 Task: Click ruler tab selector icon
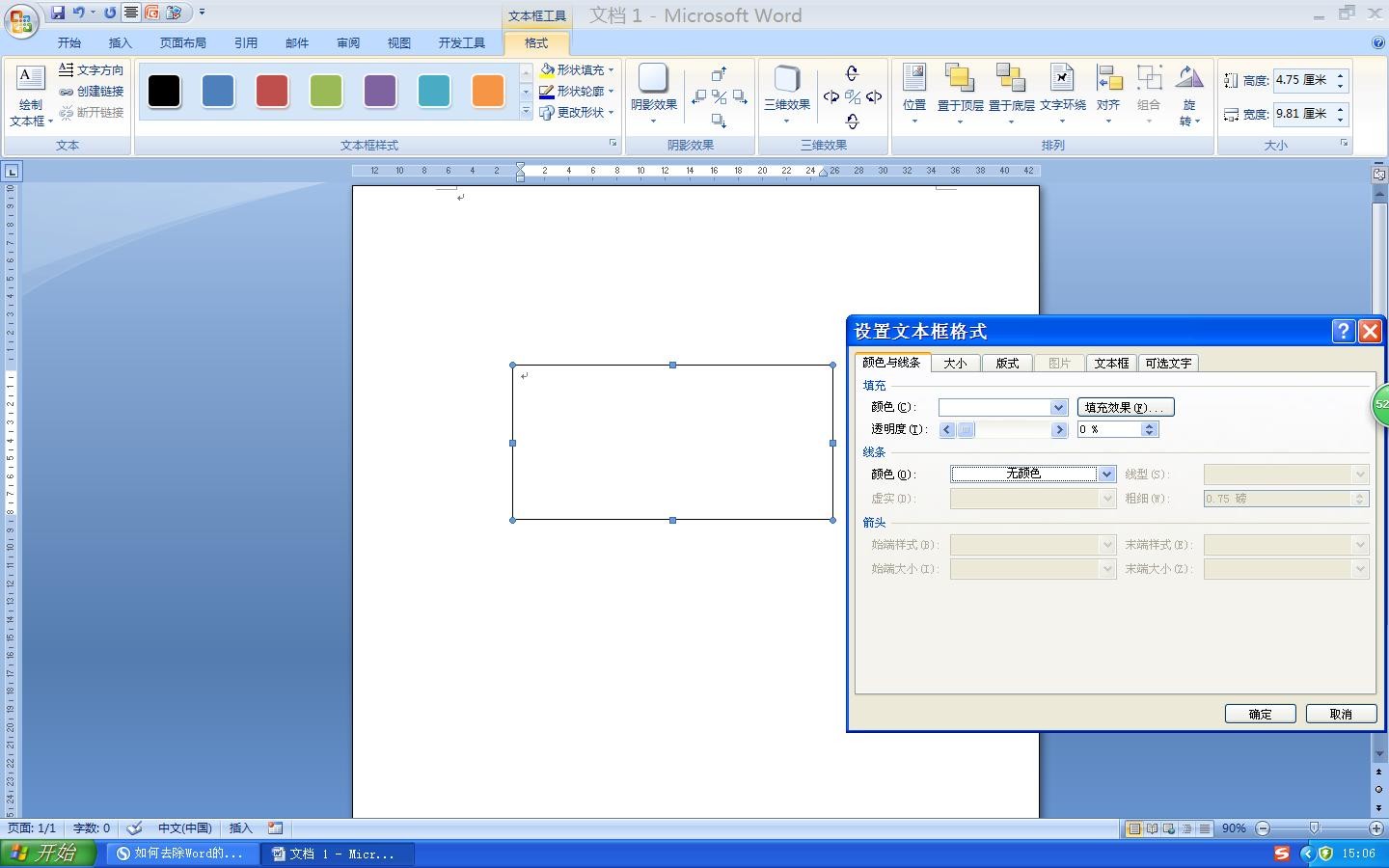[x=12, y=172]
